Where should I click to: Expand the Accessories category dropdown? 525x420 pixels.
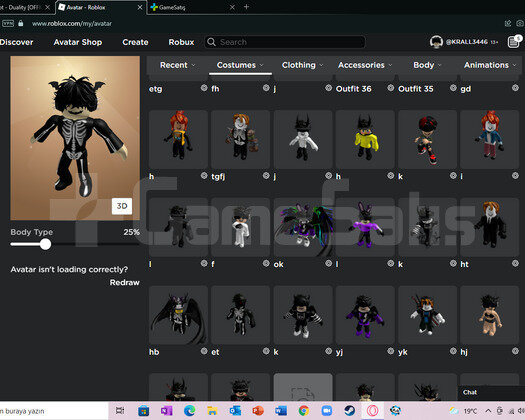coord(365,65)
